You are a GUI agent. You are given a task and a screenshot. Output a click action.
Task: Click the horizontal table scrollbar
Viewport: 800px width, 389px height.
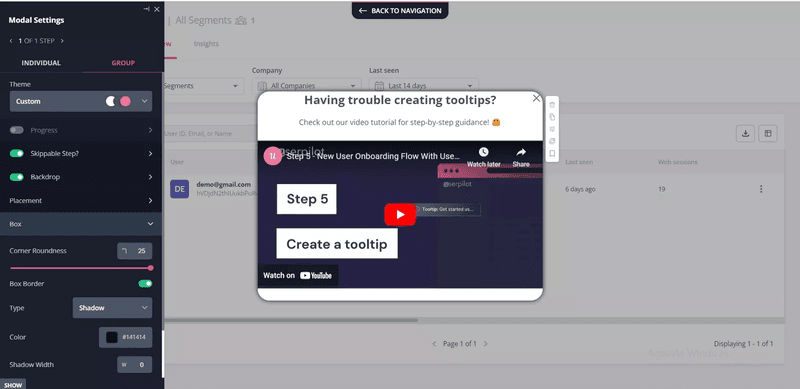point(291,320)
